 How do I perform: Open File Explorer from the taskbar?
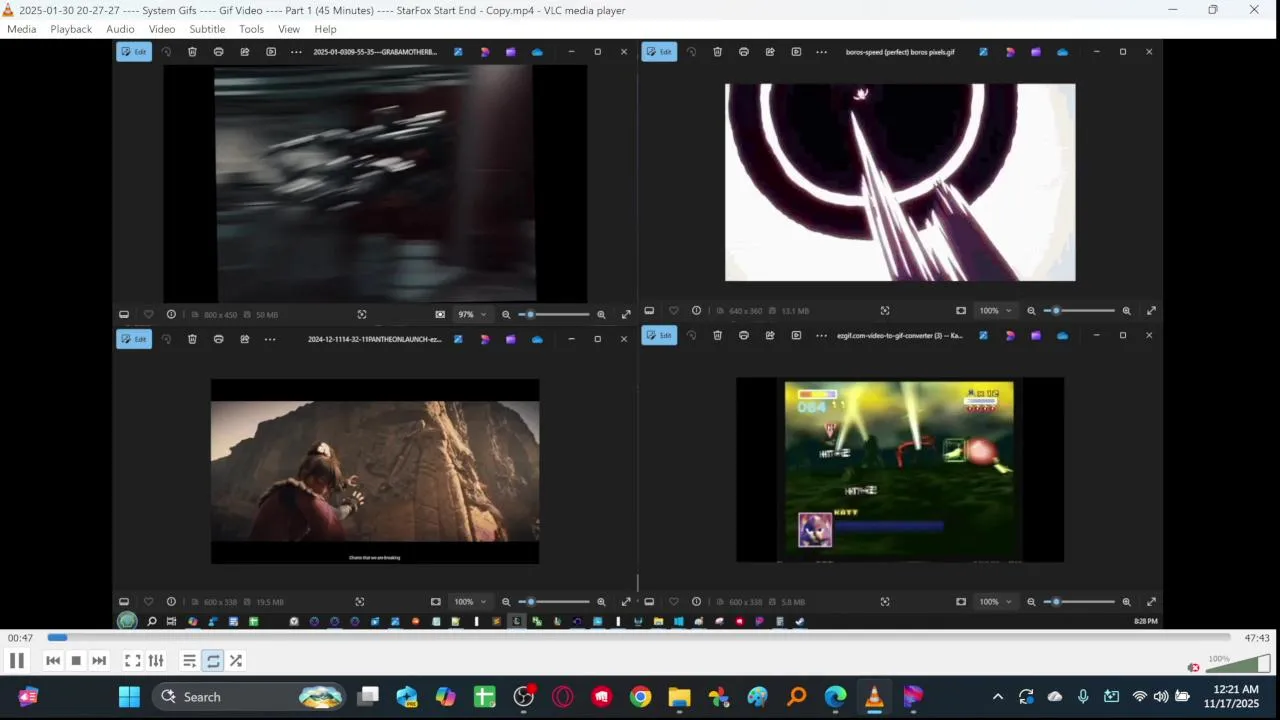679,697
